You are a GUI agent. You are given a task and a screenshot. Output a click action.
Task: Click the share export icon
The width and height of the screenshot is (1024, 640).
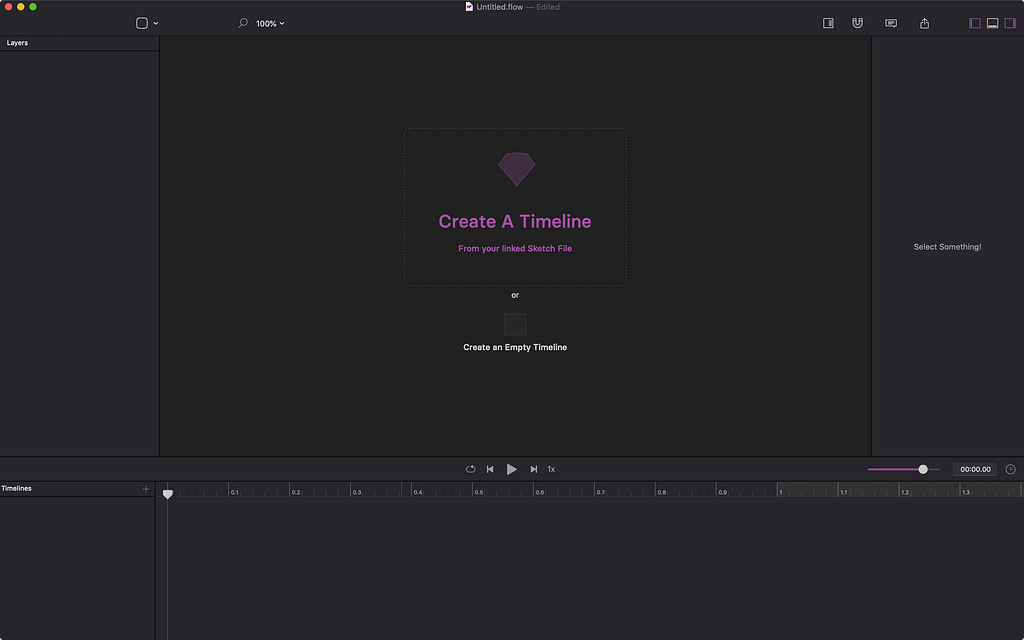pos(925,24)
